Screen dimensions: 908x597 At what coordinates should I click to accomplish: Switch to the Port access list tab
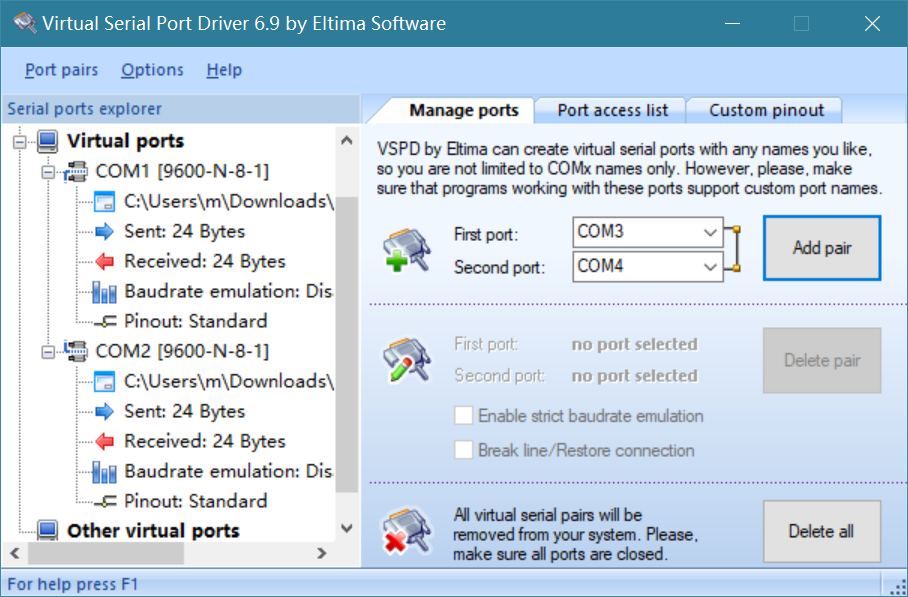pyautogui.click(x=610, y=111)
